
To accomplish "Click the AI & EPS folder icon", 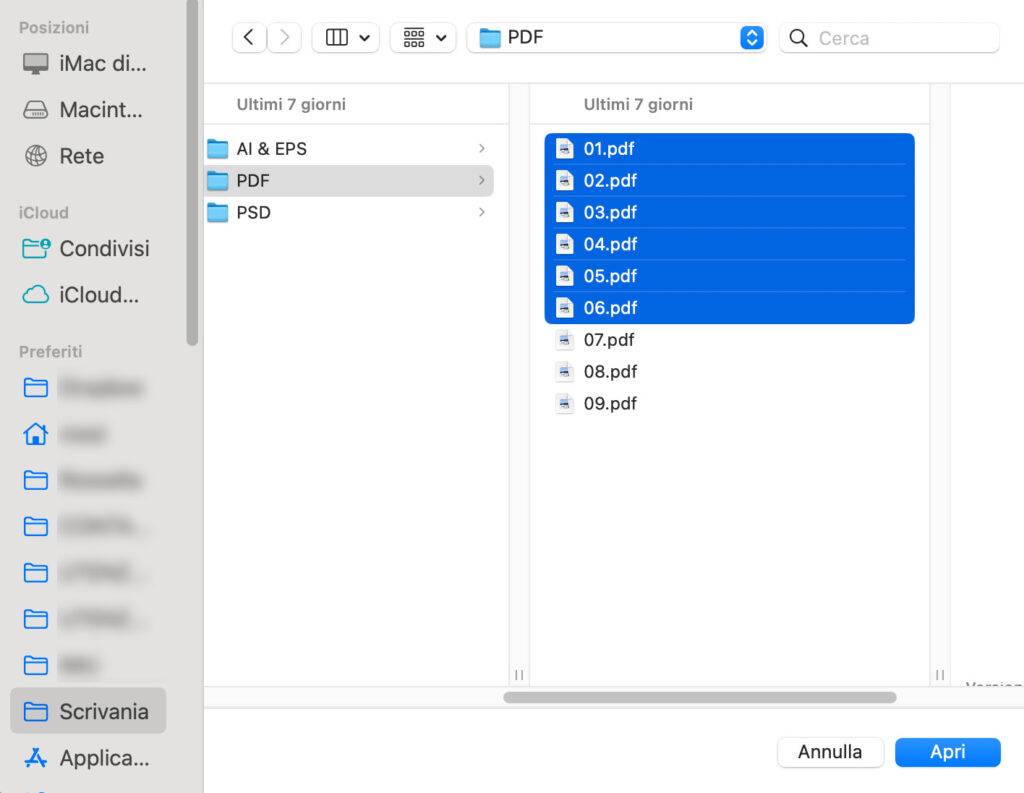I will pos(217,149).
